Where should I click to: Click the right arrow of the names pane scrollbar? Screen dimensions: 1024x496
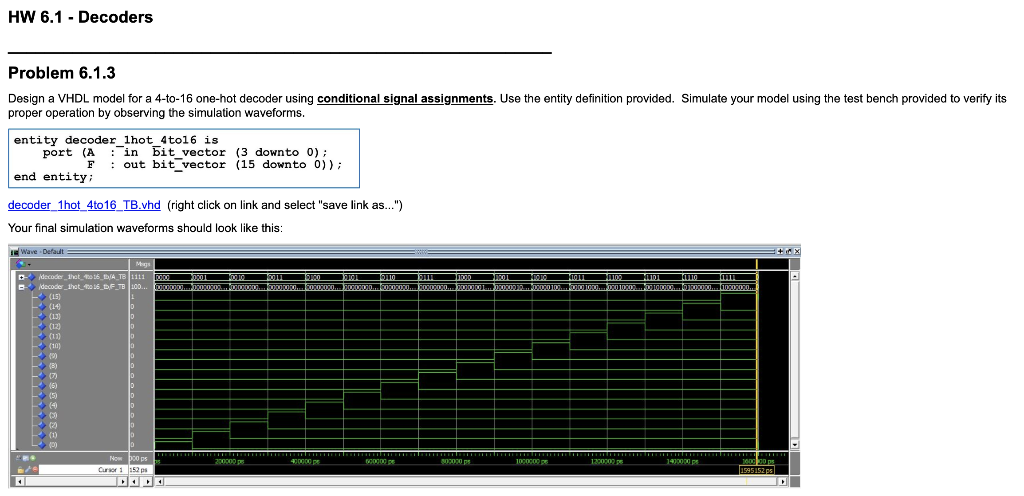pyautogui.click(x=123, y=482)
